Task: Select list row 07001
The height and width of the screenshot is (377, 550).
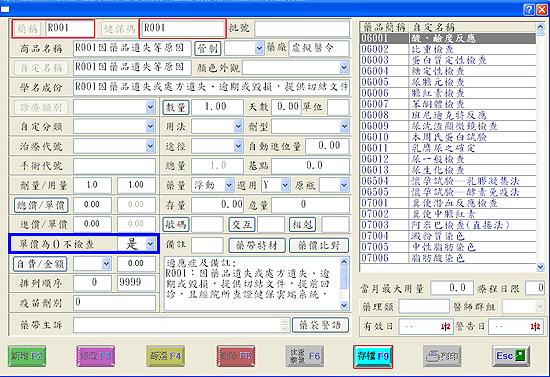Action: coord(448,203)
